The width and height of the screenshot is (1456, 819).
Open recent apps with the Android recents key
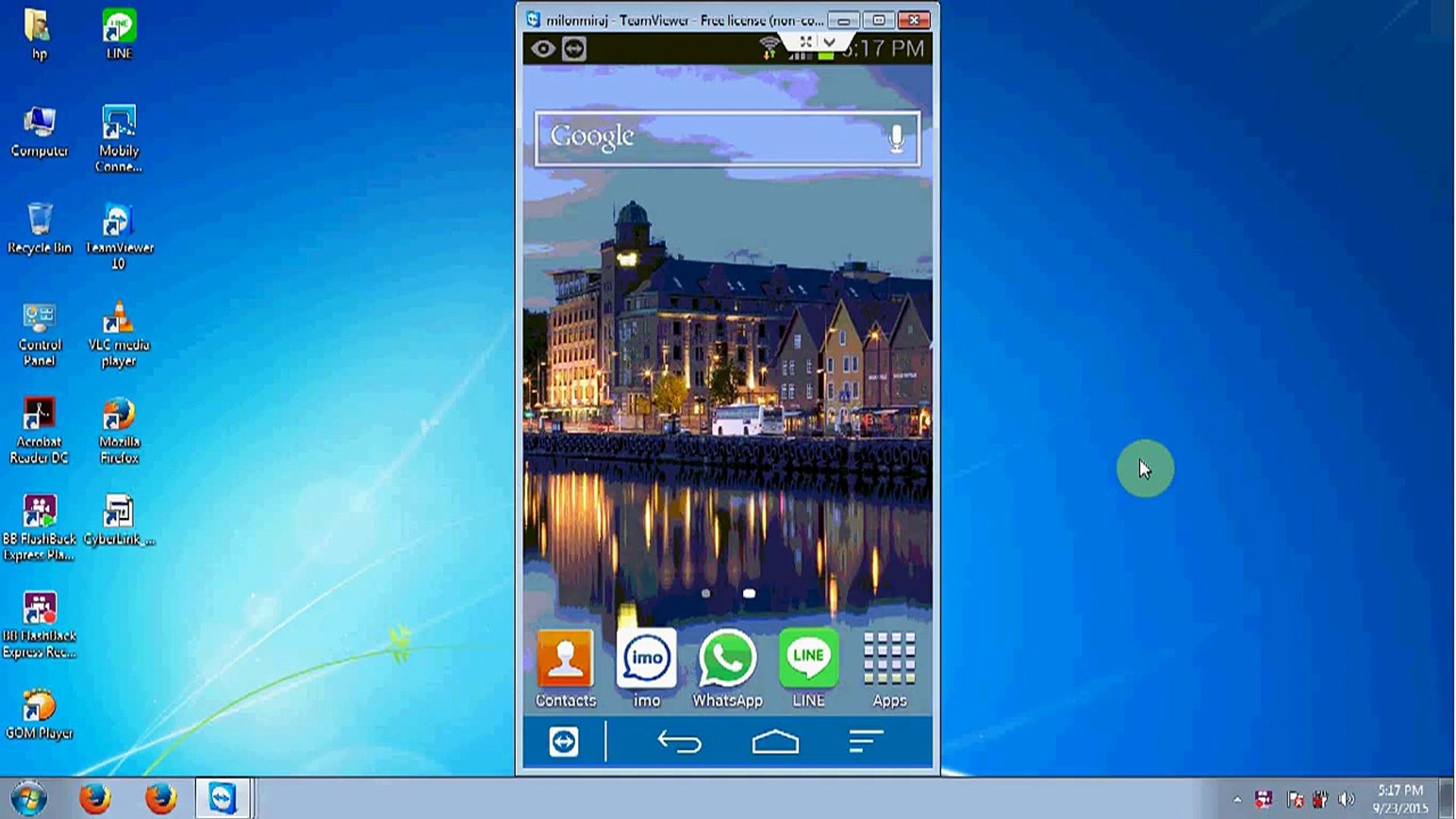[864, 742]
